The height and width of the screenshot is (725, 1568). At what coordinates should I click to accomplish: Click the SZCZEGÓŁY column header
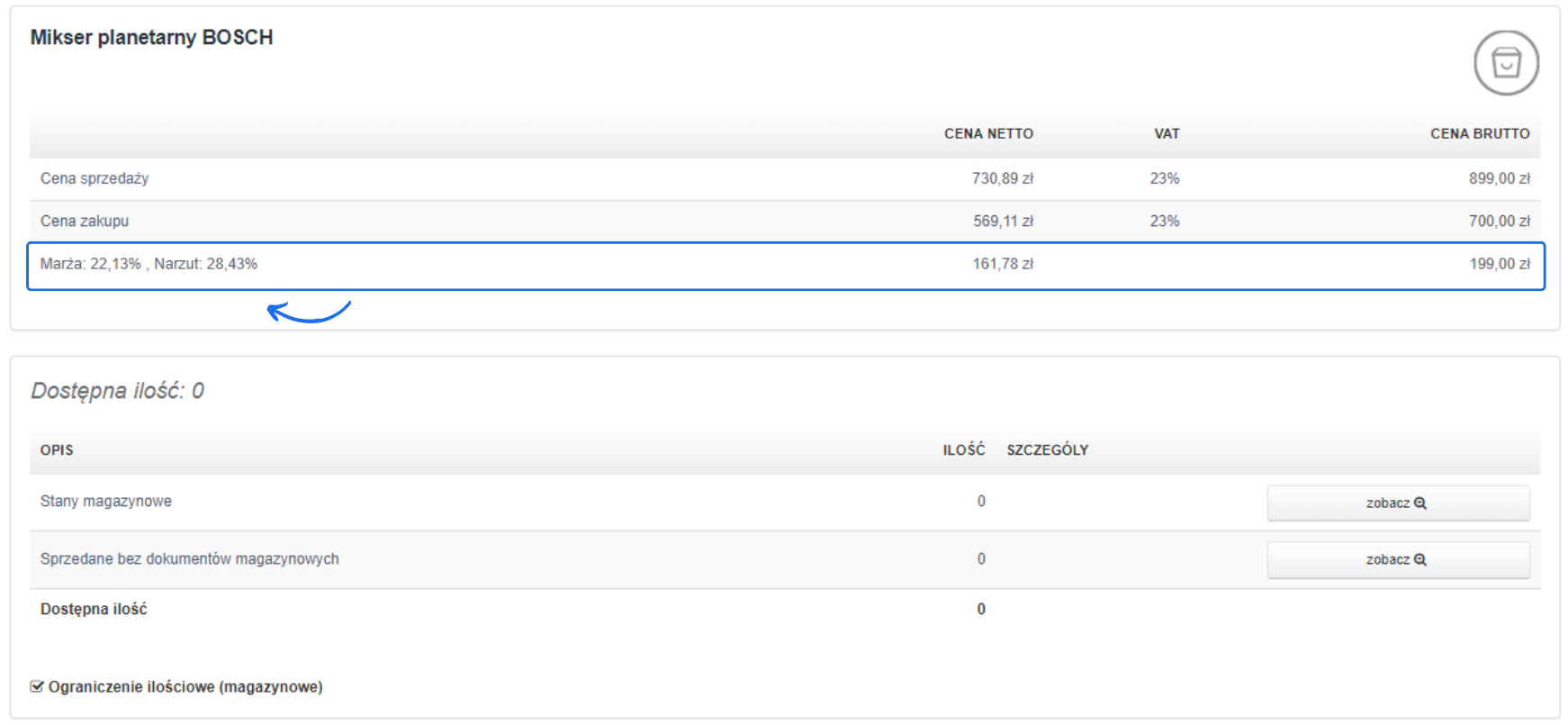click(x=1048, y=450)
